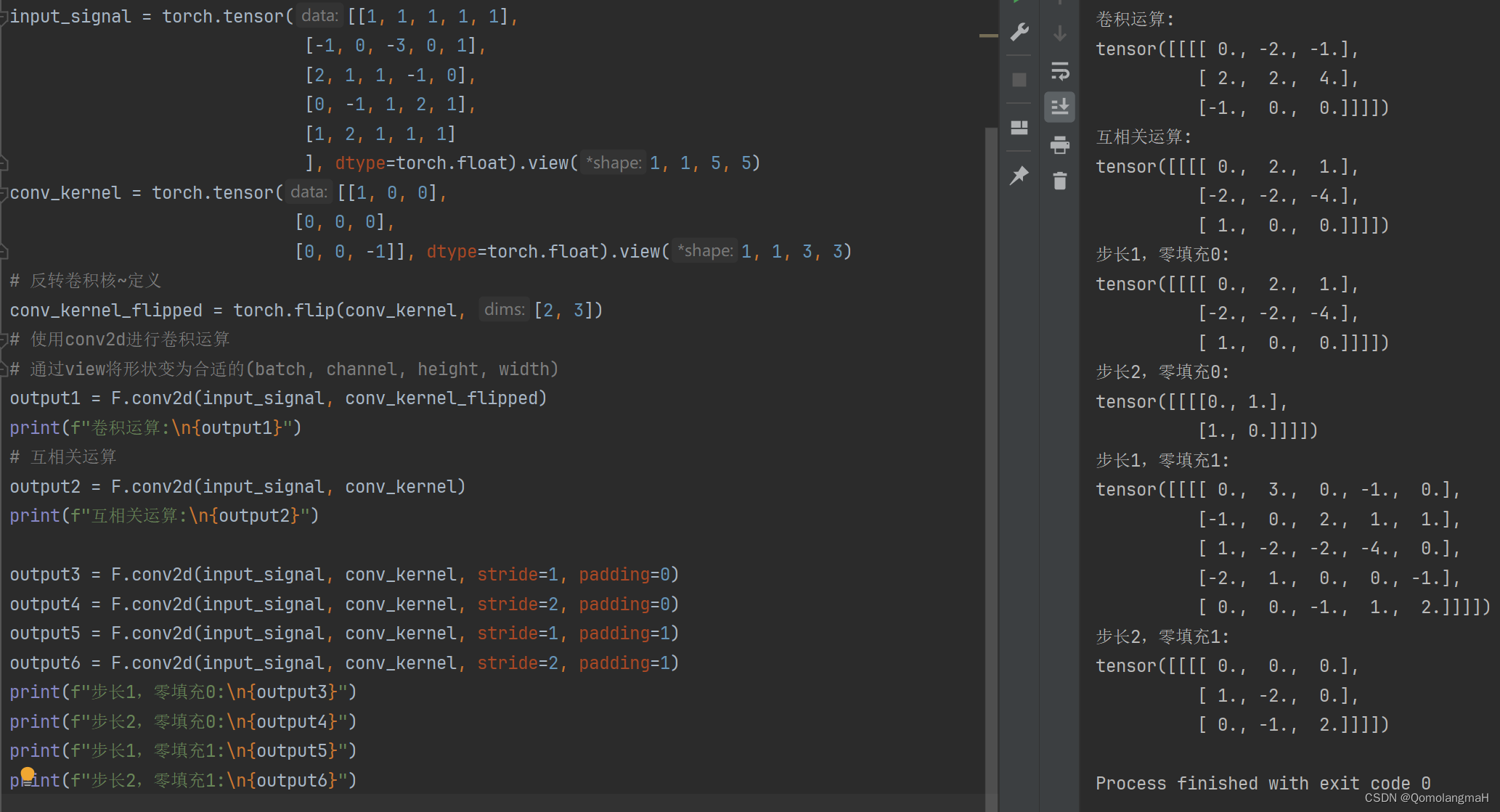
Task: Click the restore layout icon
Action: [x=1019, y=128]
